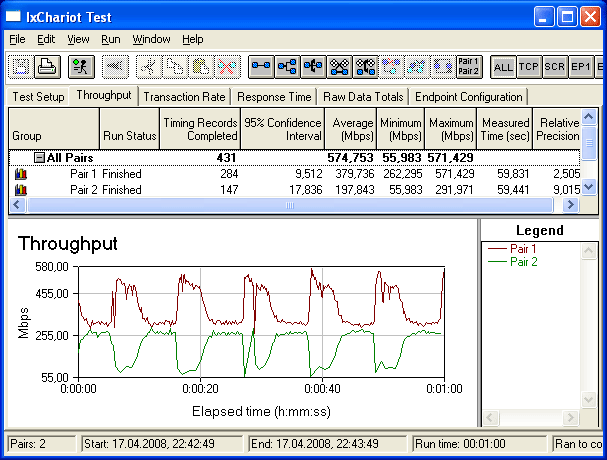Click the Paste clipboard icon
The height and width of the screenshot is (460, 607).
[201, 67]
